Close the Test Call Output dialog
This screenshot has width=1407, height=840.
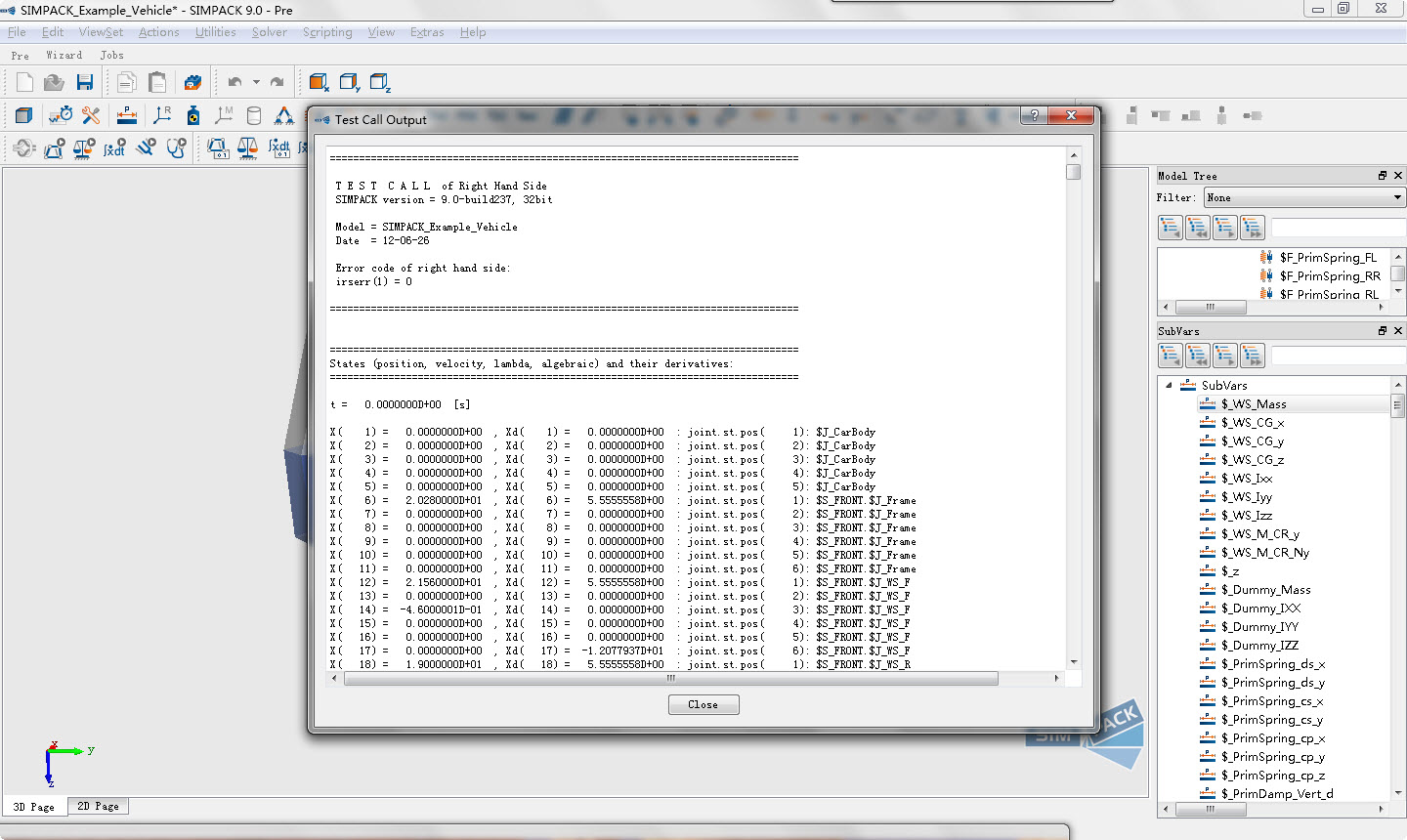[x=703, y=704]
